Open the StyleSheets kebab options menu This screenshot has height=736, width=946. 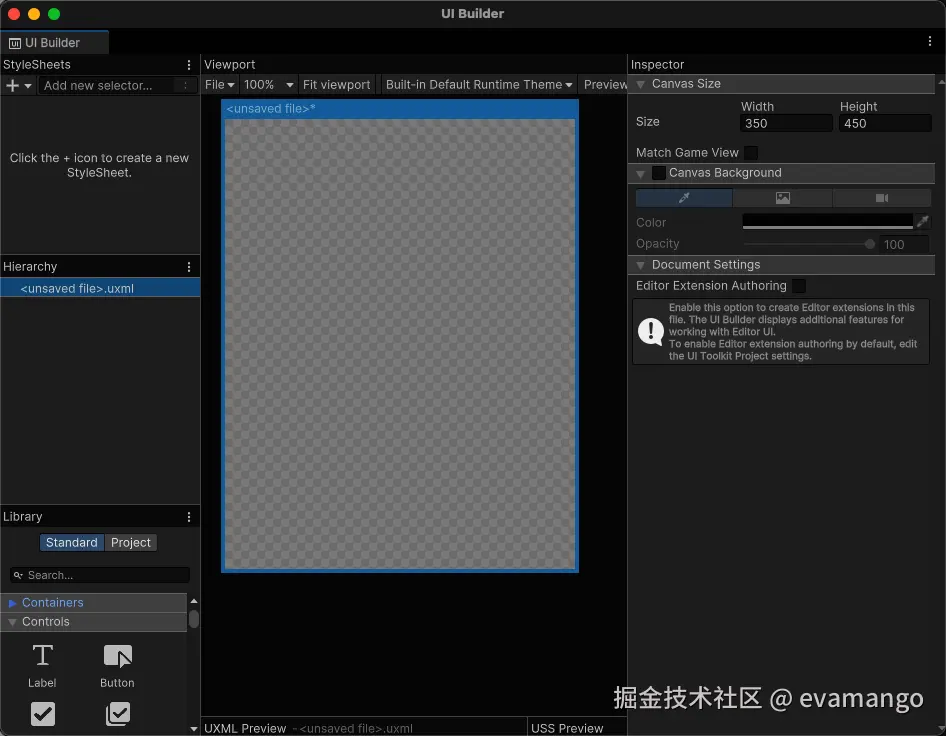pyautogui.click(x=189, y=65)
